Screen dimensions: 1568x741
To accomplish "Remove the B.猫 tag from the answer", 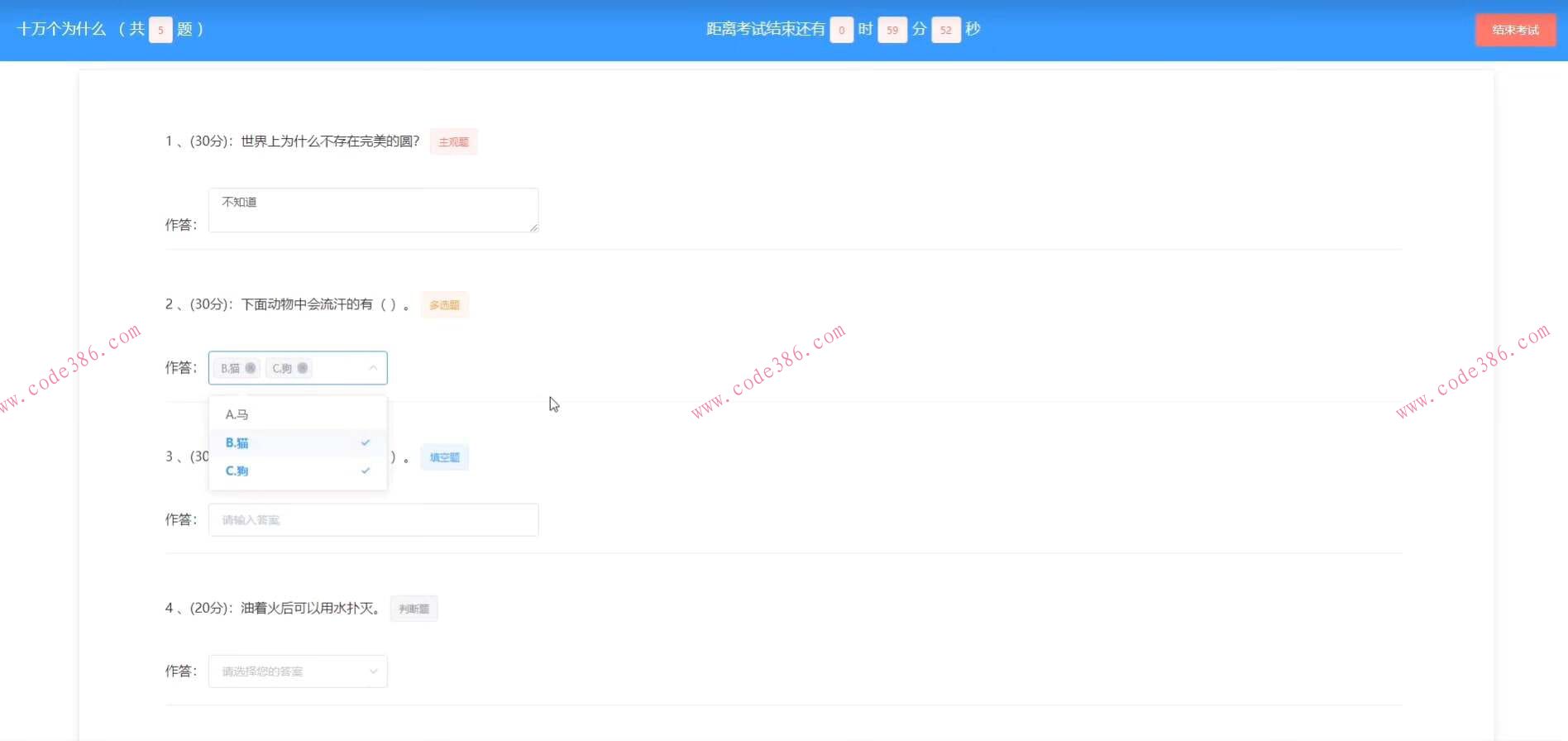I will tap(251, 368).
